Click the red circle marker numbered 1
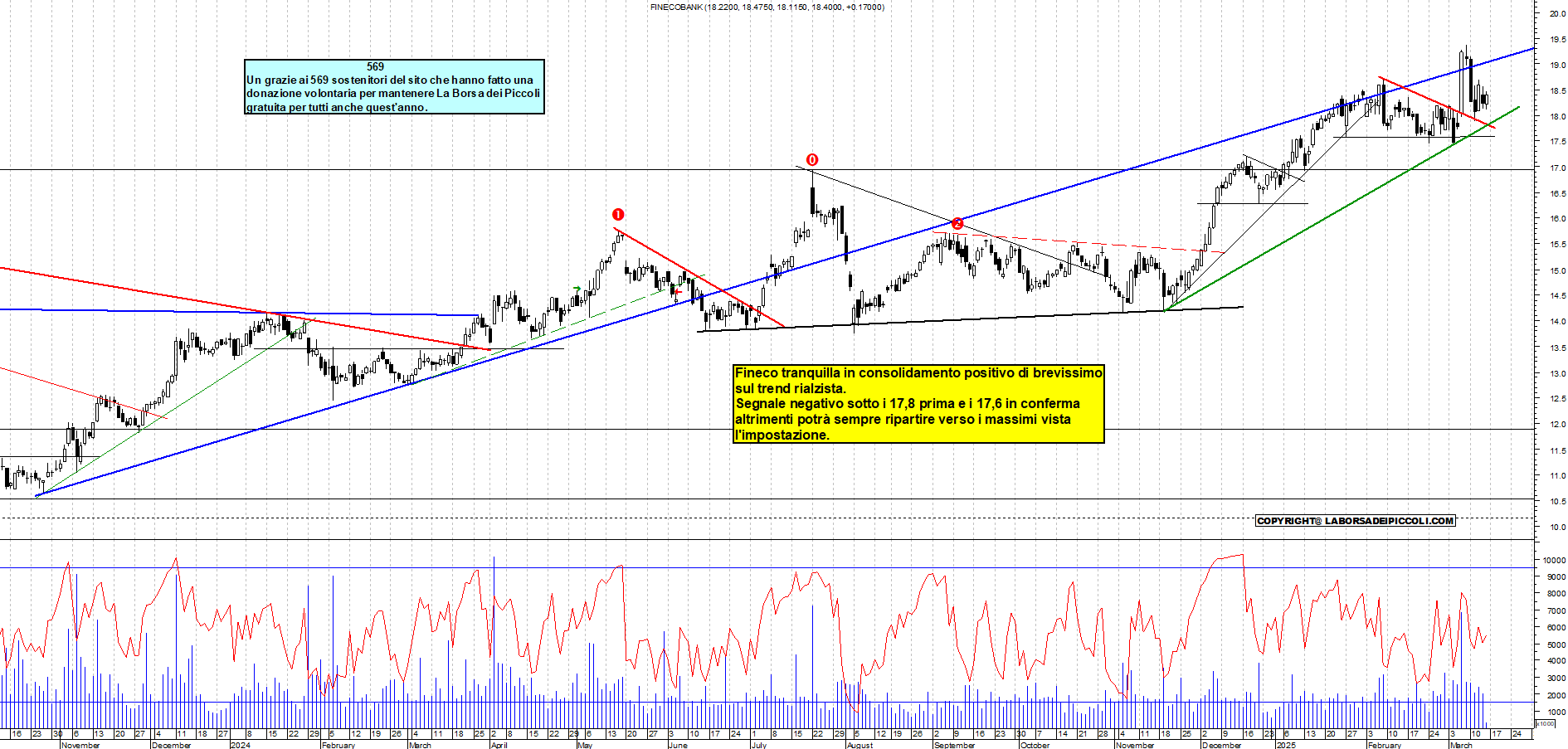 [617, 215]
